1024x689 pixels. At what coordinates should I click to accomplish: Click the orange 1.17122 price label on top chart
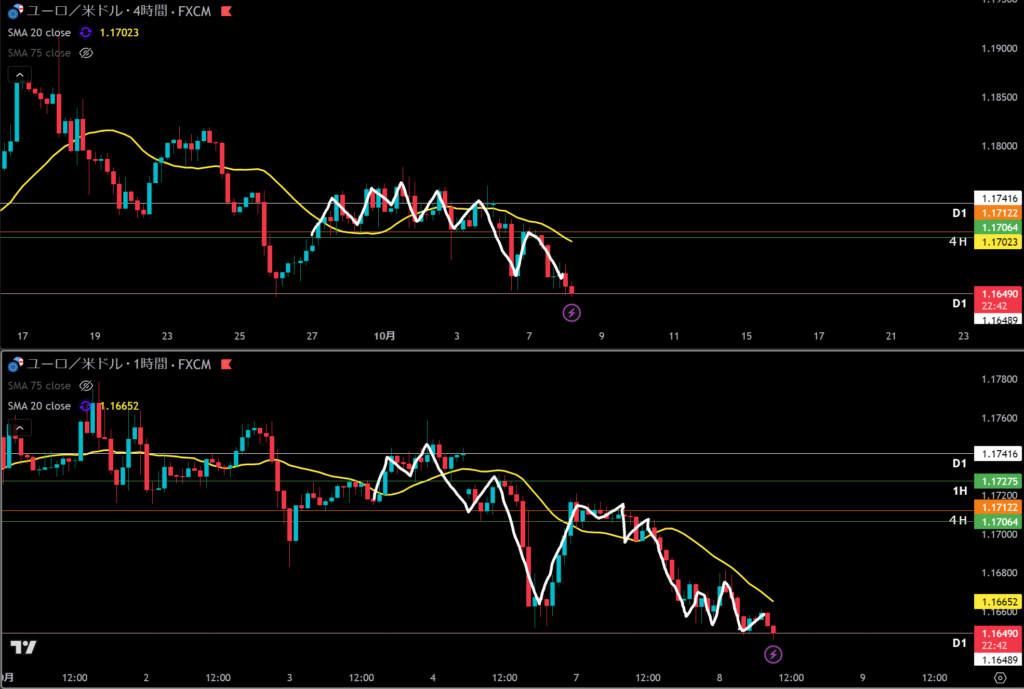pyautogui.click(x=997, y=214)
